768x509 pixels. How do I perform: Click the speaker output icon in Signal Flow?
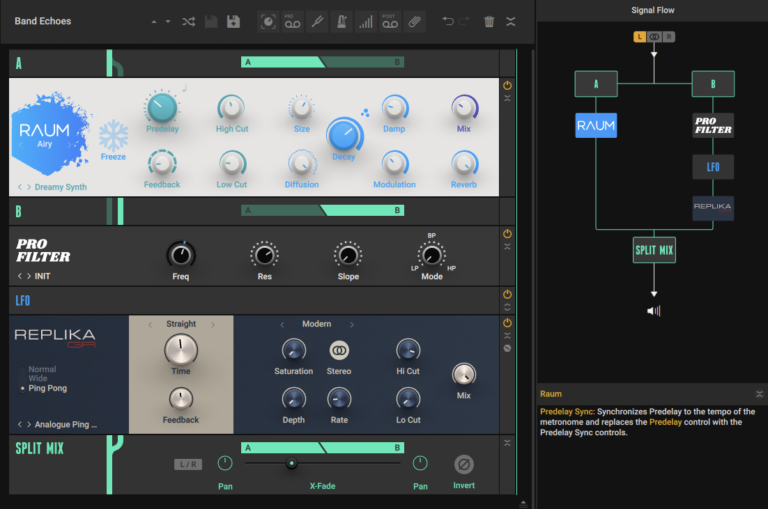(654, 311)
